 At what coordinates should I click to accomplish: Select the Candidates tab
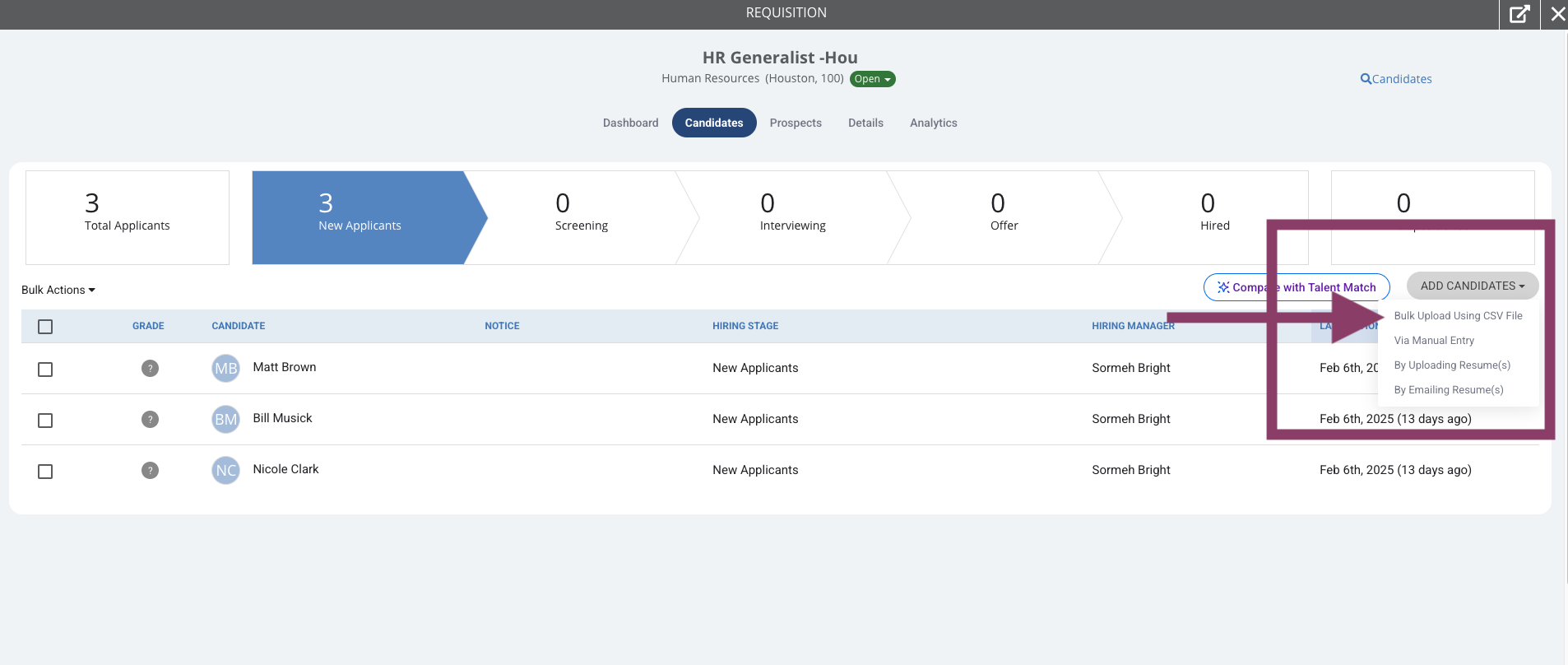[714, 123]
